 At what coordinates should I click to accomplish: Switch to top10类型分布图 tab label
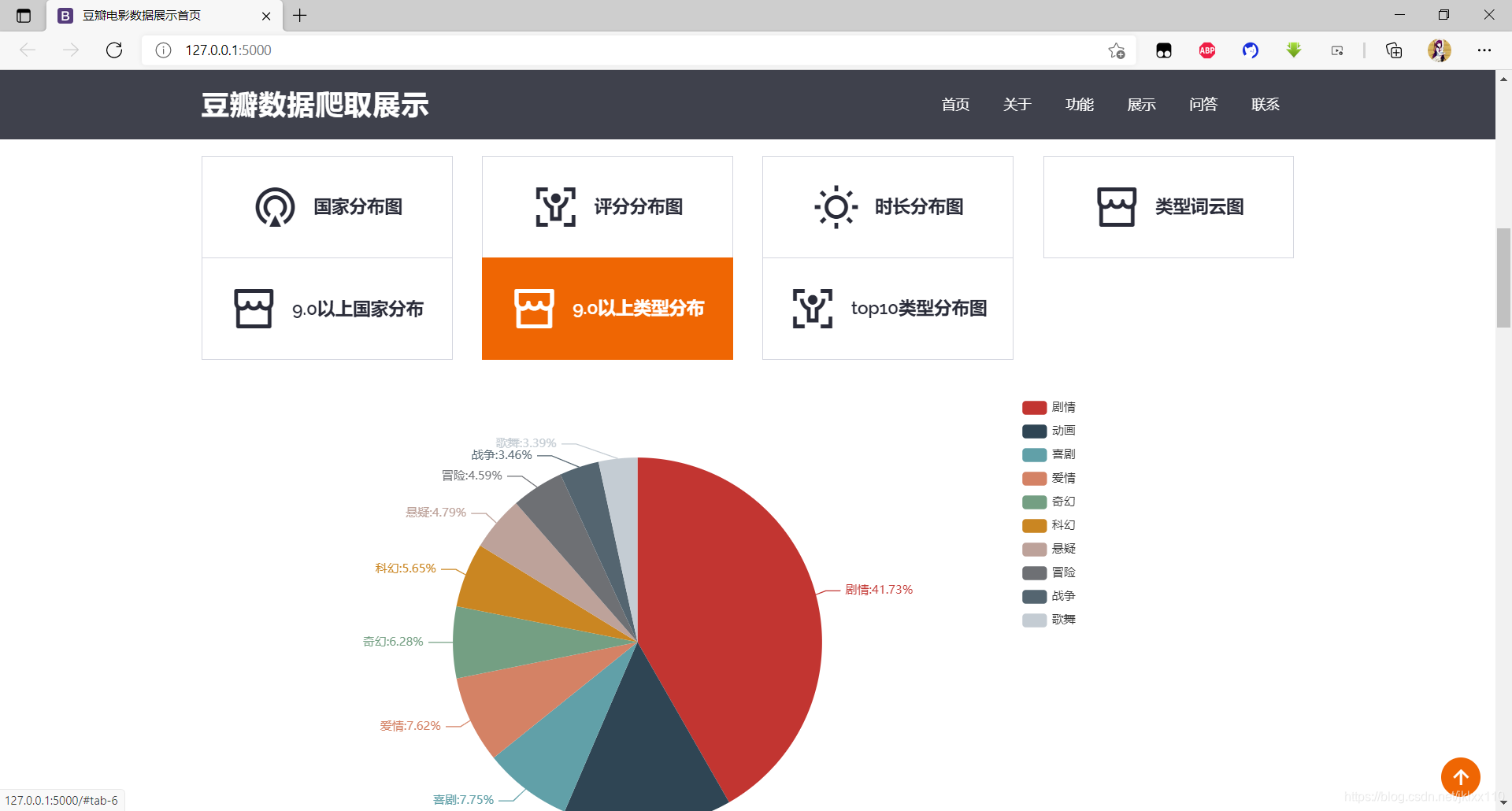pyautogui.click(x=919, y=309)
